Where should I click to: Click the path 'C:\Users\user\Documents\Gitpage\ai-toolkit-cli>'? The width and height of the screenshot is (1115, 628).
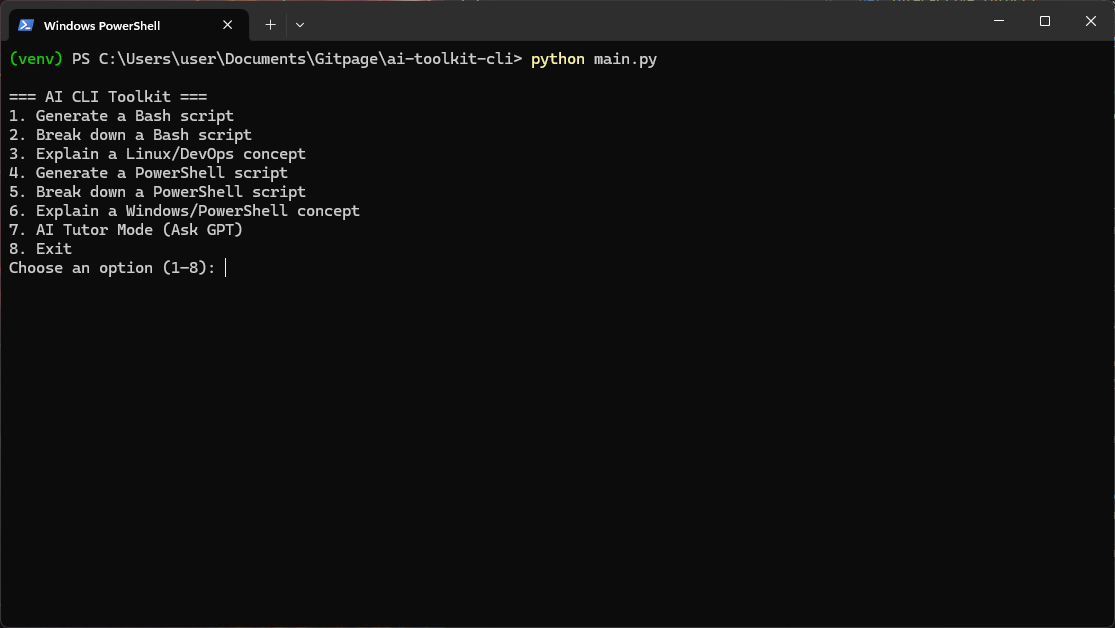[x=311, y=59]
